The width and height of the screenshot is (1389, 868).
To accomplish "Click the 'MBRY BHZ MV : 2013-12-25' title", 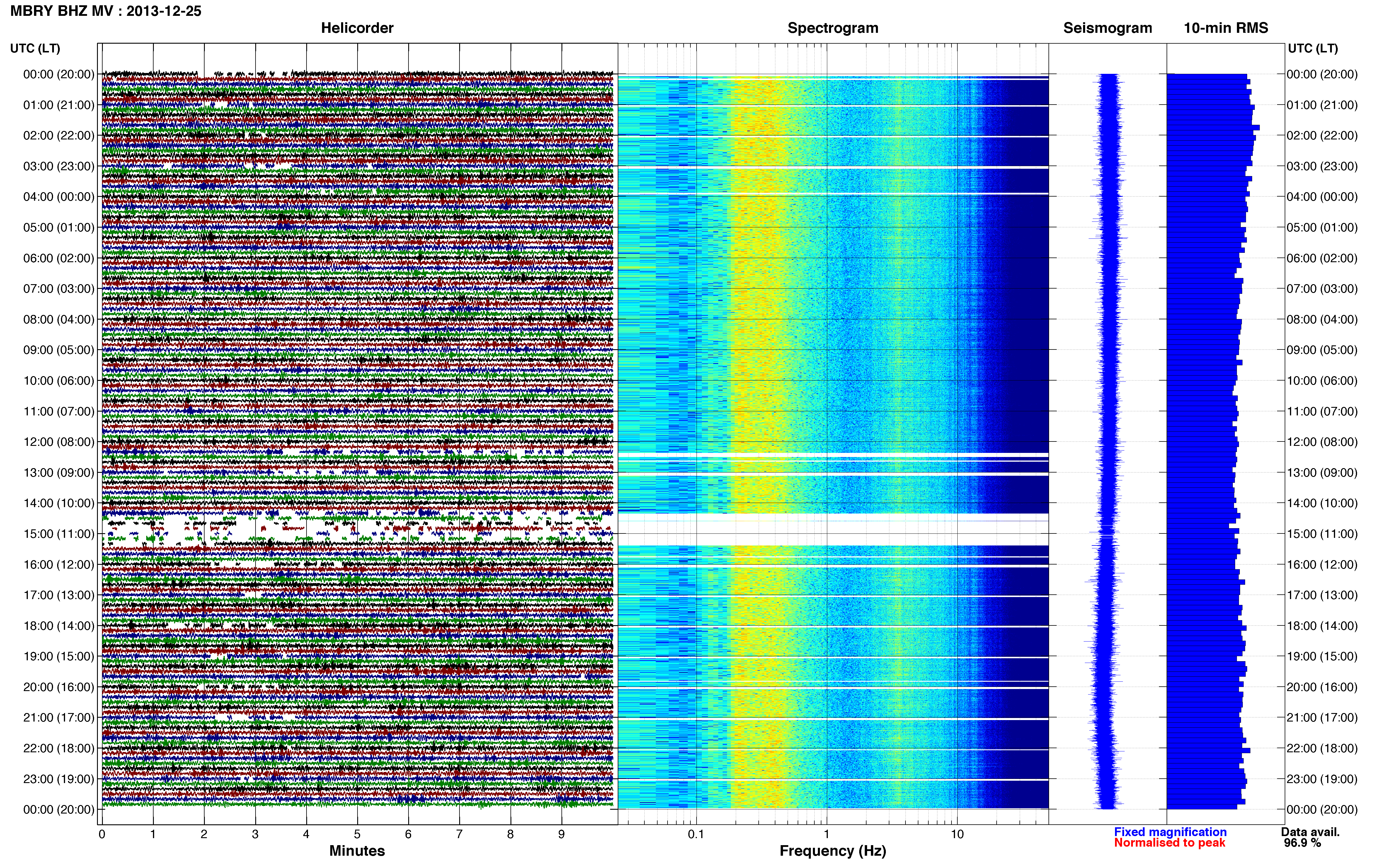I will tap(106, 11).
